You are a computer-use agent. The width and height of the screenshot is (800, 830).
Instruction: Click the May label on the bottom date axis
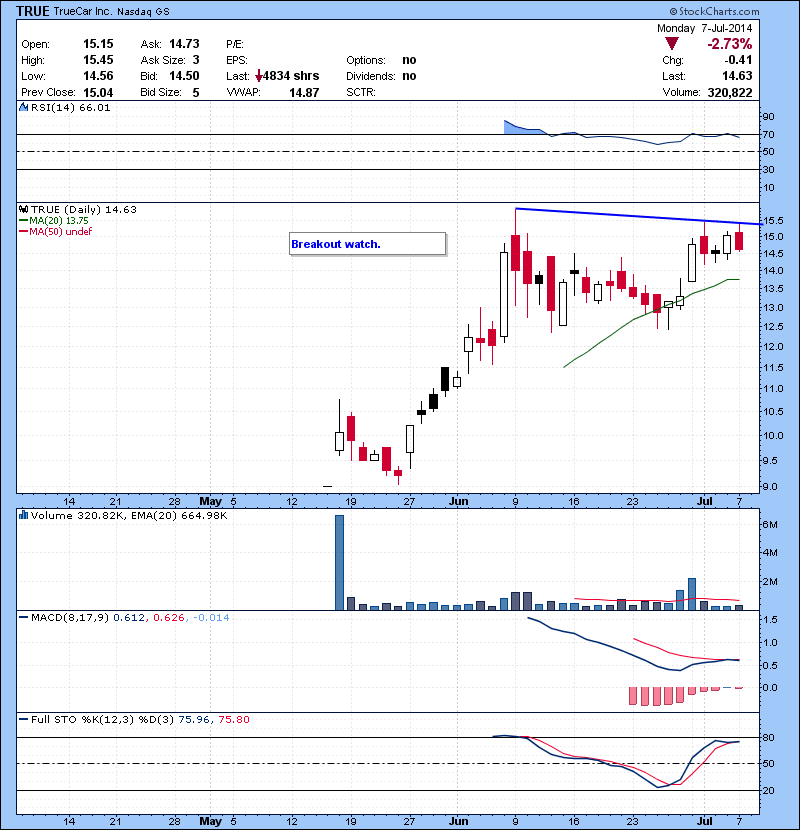(x=210, y=821)
